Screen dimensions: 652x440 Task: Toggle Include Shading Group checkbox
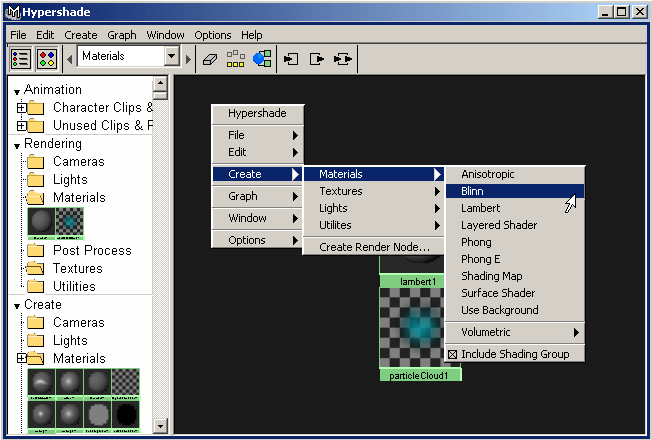pyautogui.click(x=452, y=354)
